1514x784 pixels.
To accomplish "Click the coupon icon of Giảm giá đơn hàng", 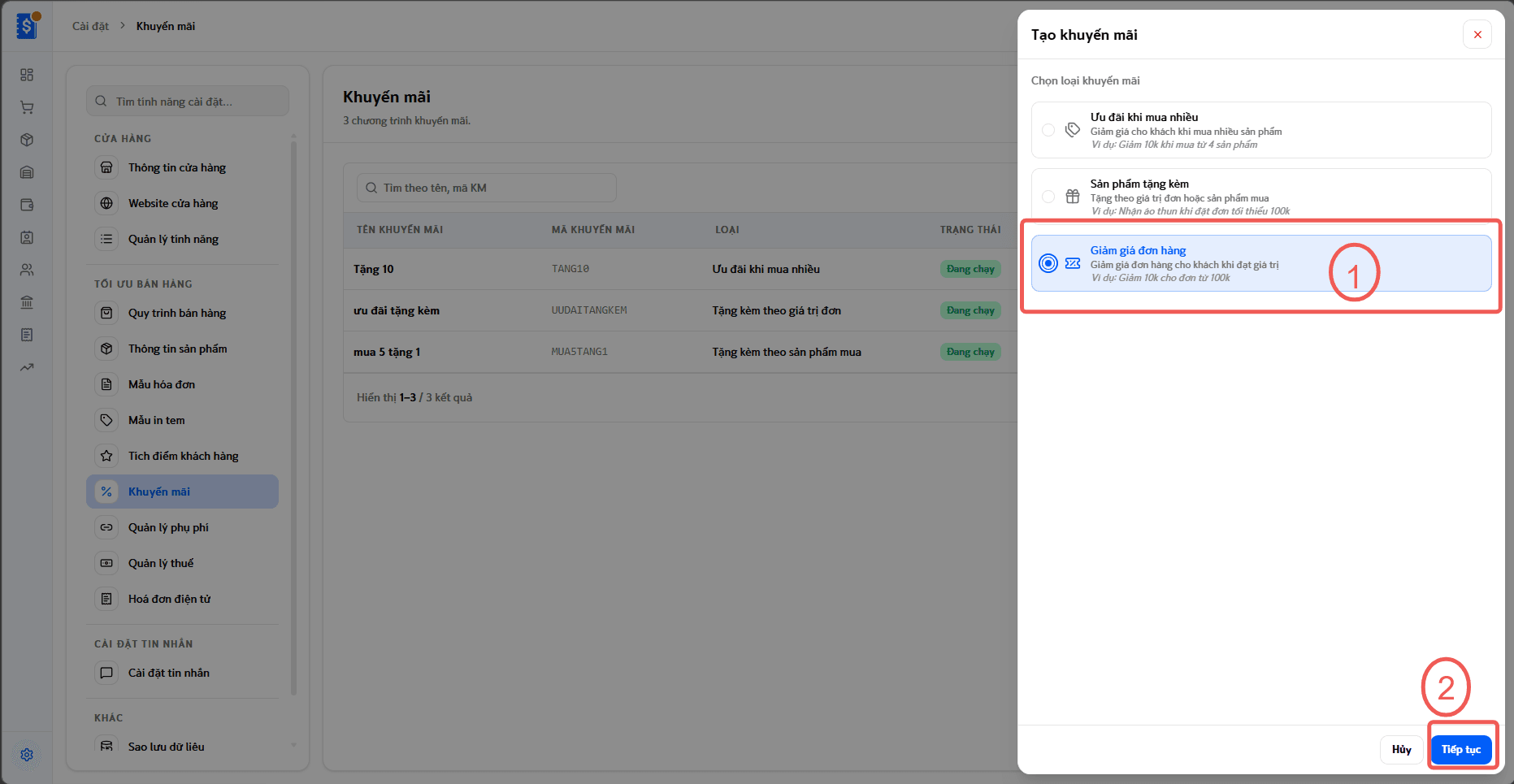I will tap(1073, 263).
